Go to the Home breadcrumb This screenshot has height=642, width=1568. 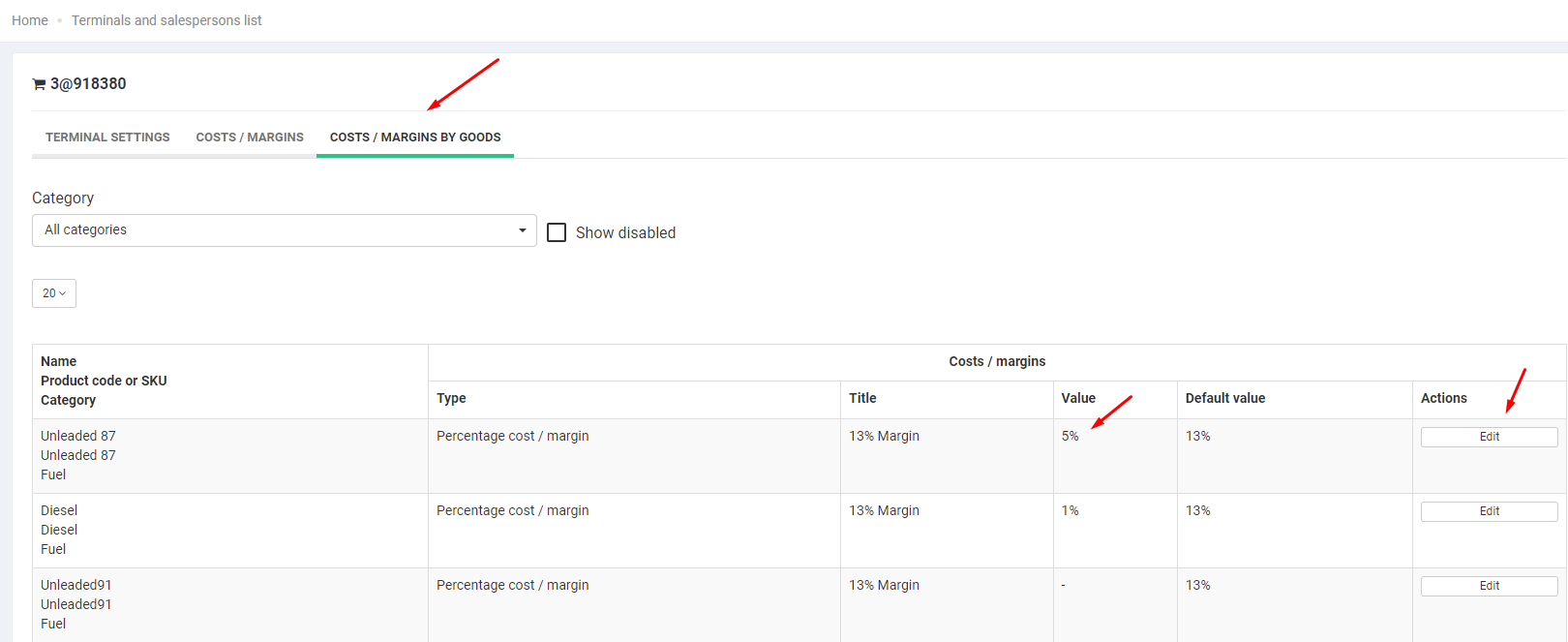coord(30,20)
